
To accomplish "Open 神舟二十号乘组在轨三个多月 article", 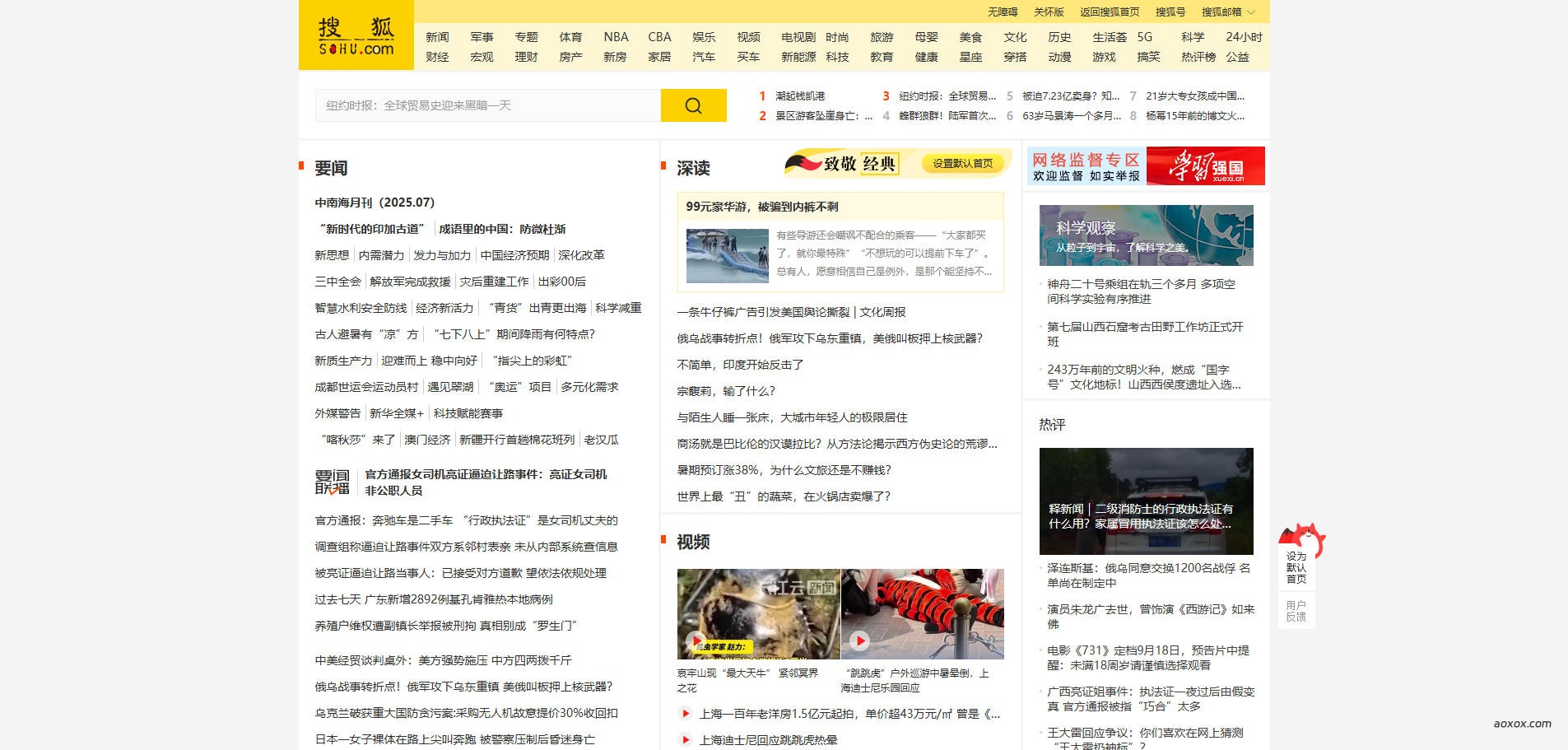I will click(x=1141, y=291).
